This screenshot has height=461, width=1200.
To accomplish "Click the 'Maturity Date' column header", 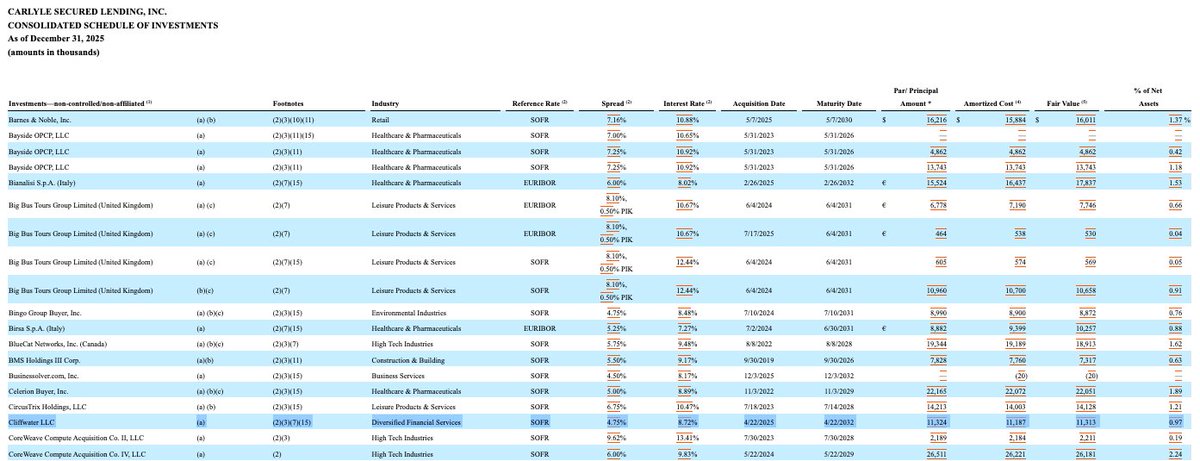I will point(840,104).
